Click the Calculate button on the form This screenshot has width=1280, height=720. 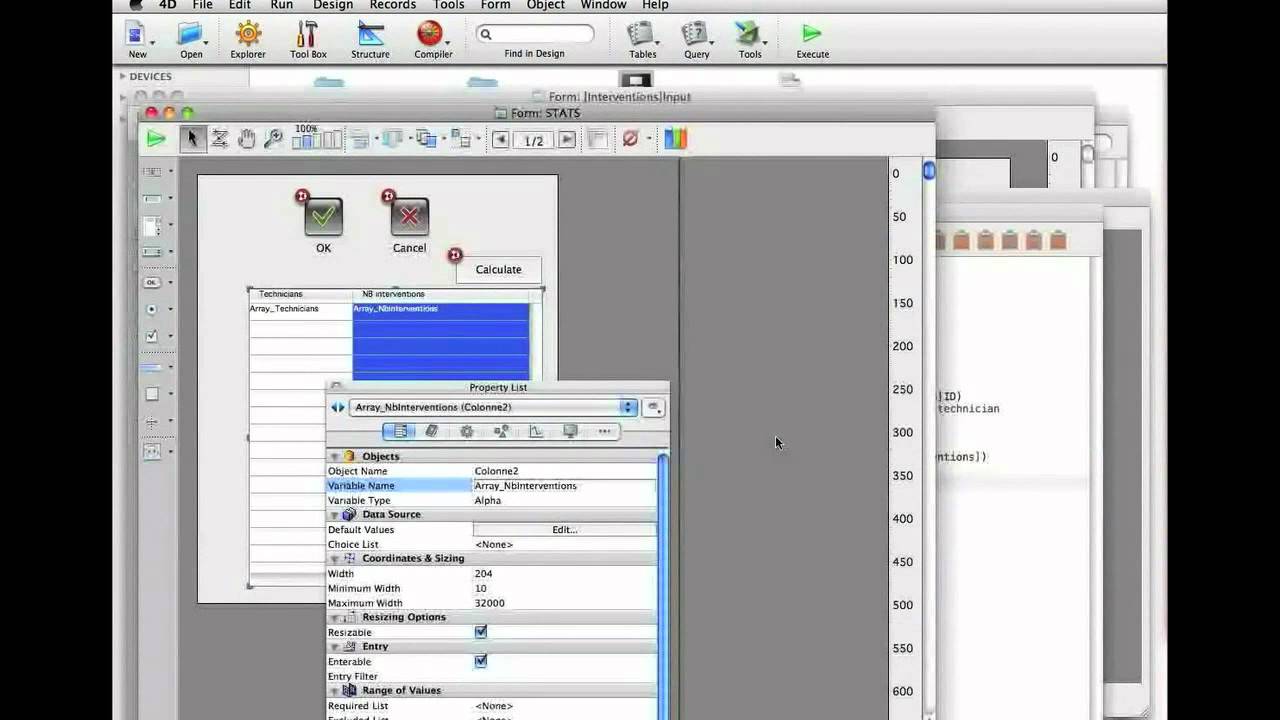tap(498, 269)
